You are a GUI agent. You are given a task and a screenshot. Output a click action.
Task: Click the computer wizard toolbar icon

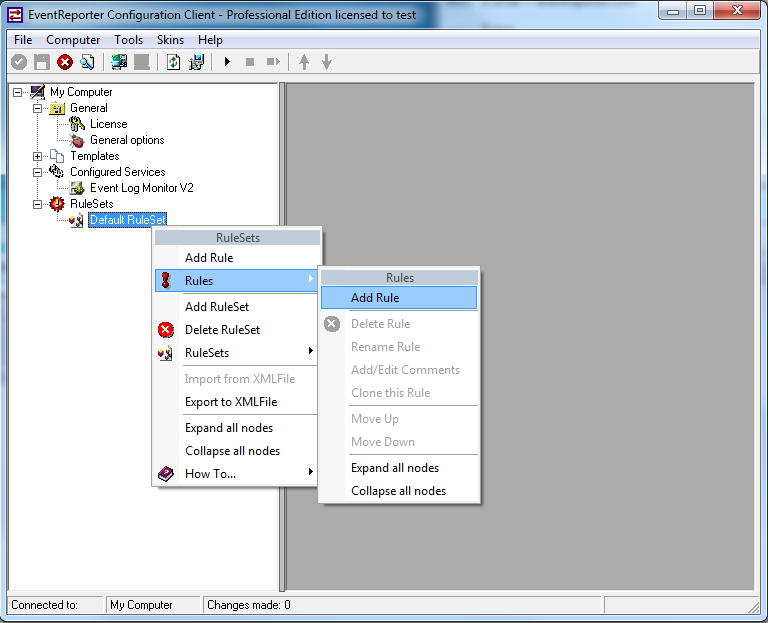click(196, 62)
